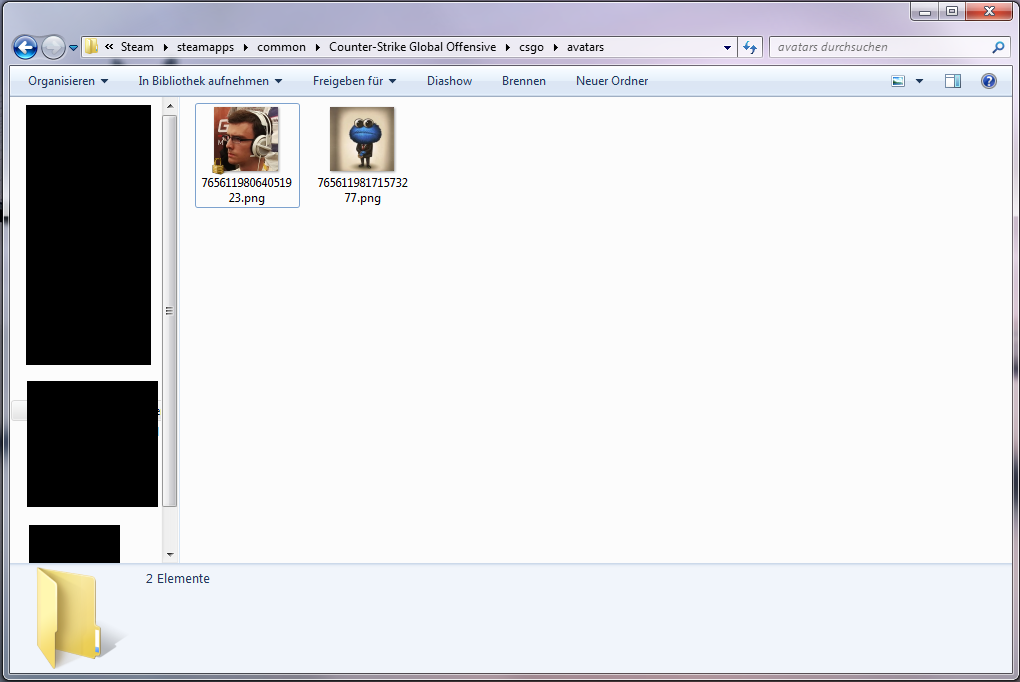Create Neuer Ordner
Image resolution: width=1020 pixels, height=682 pixels.
click(612, 81)
